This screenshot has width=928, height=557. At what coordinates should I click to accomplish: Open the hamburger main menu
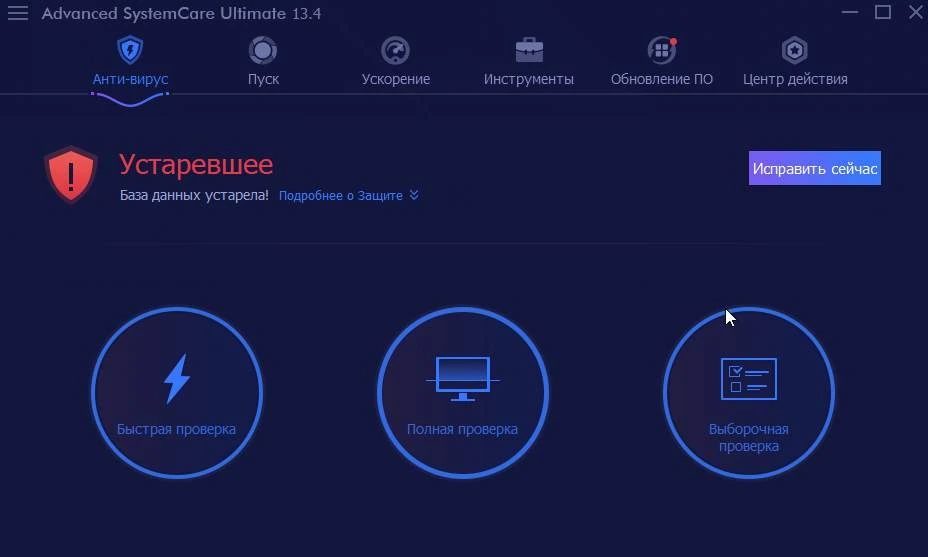coord(18,12)
